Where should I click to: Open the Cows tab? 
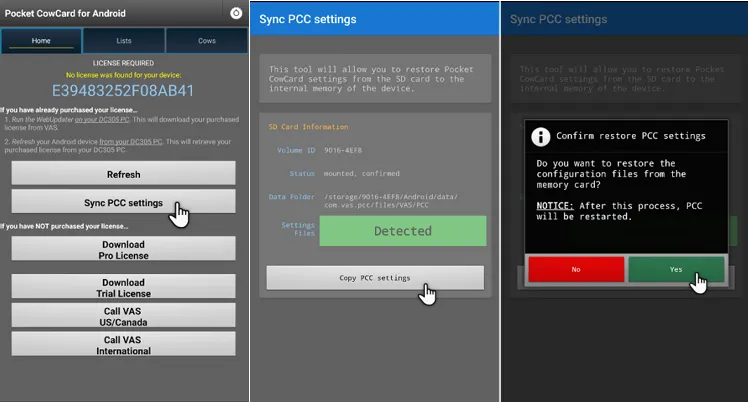pyautogui.click(x=207, y=41)
